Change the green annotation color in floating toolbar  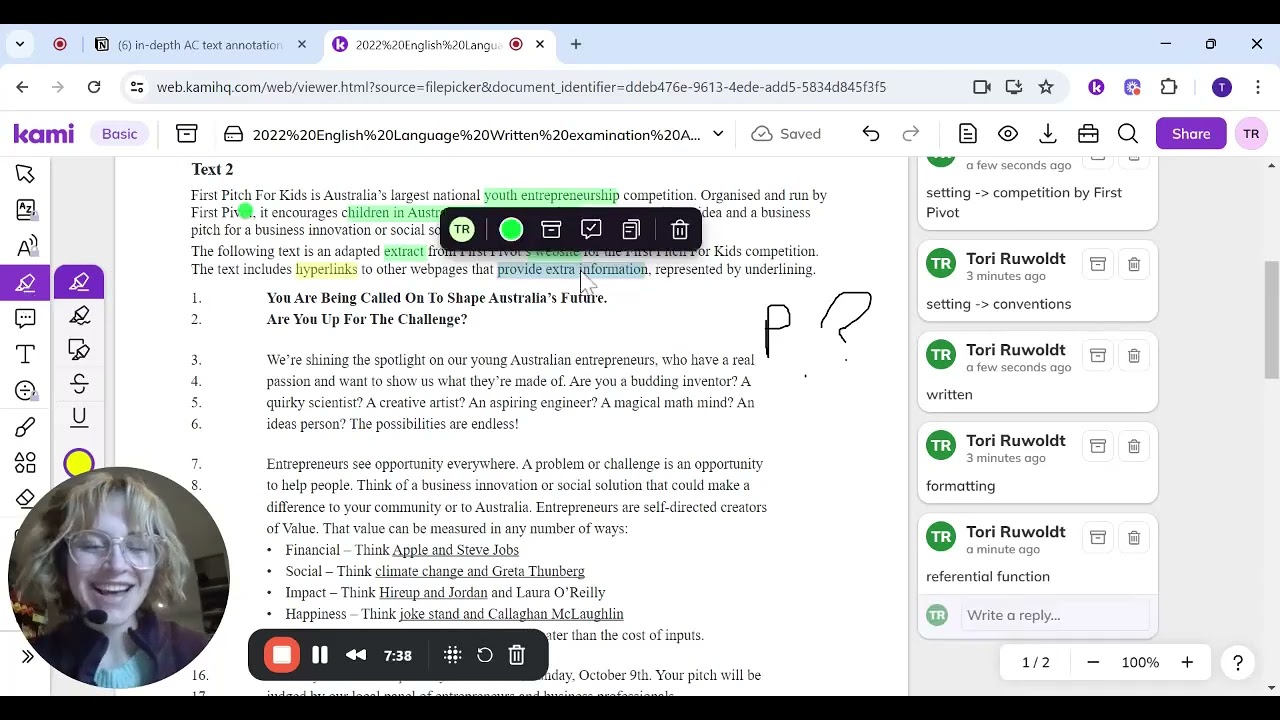point(511,230)
